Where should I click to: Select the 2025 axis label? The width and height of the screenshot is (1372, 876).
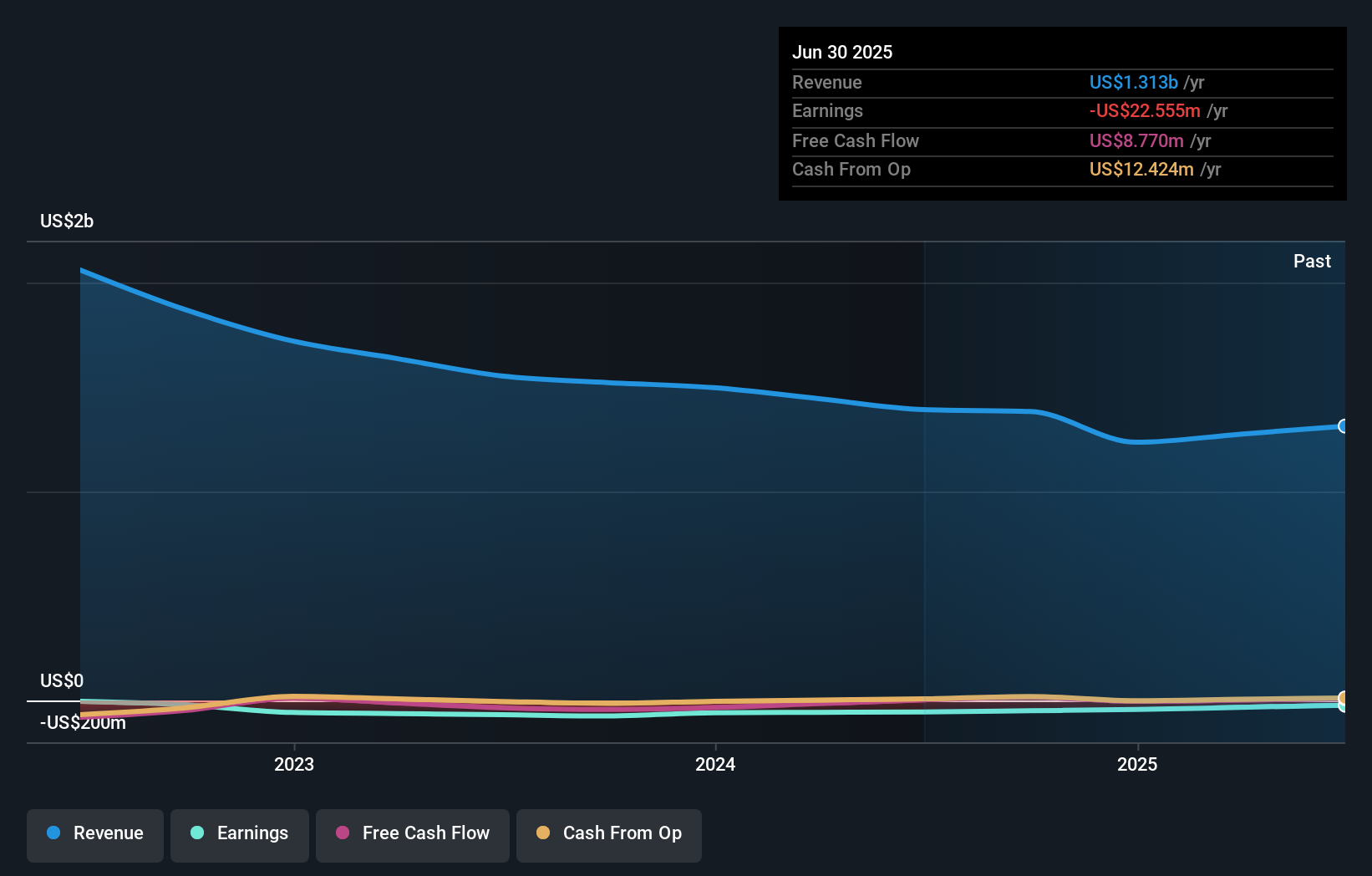click(x=1136, y=763)
